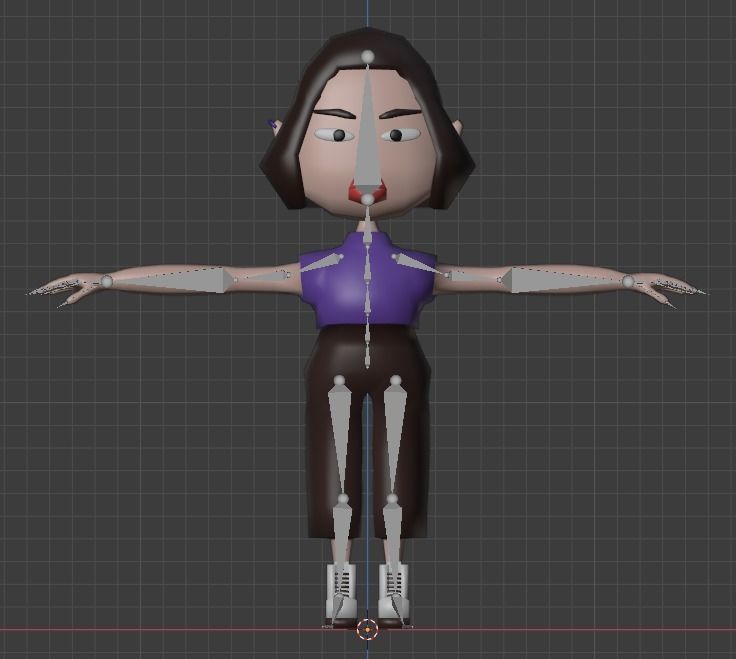Select the neck joint sphere at the mouth
The height and width of the screenshot is (659, 736).
[368, 200]
